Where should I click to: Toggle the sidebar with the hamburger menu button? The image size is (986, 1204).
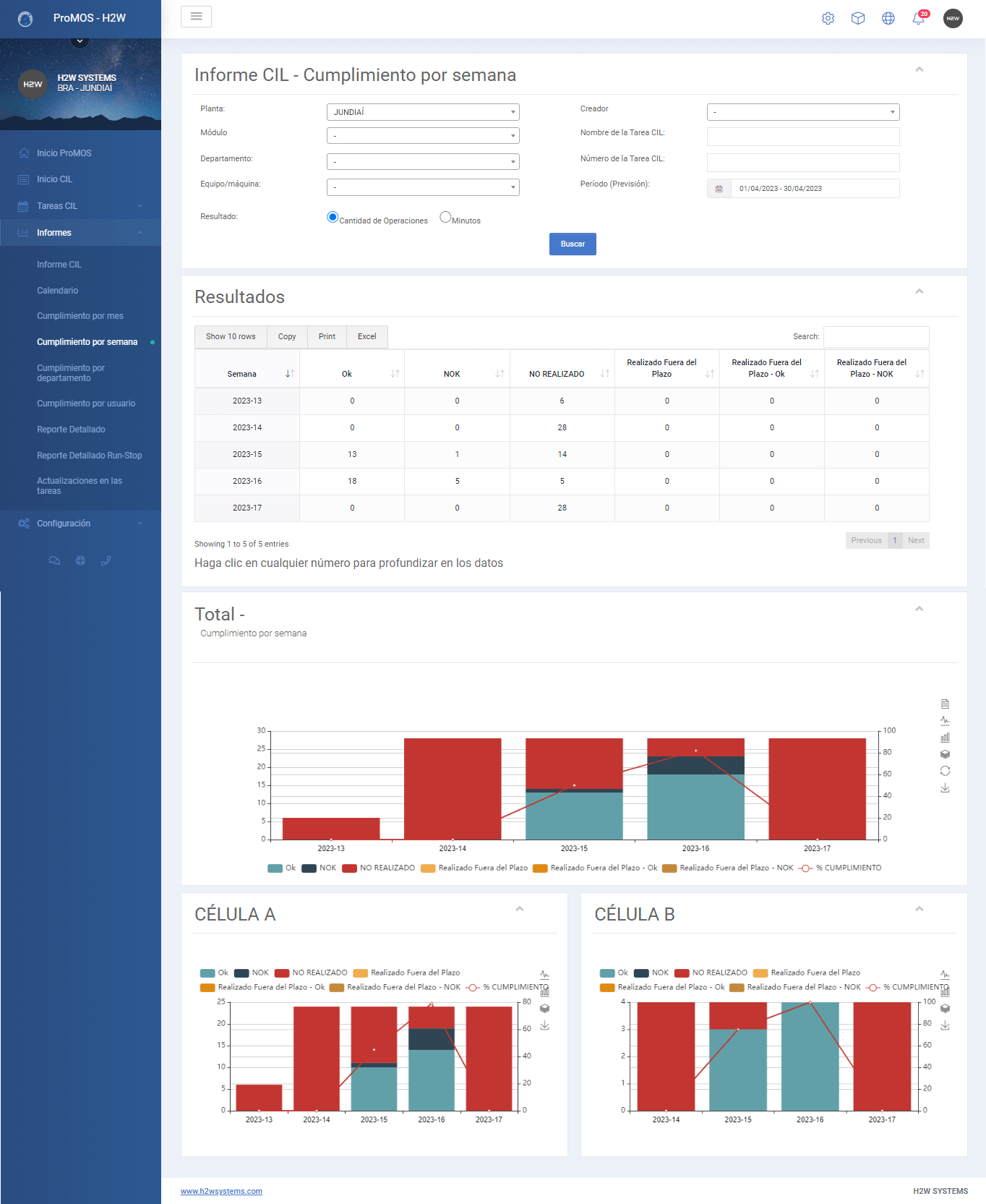pos(196,17)
